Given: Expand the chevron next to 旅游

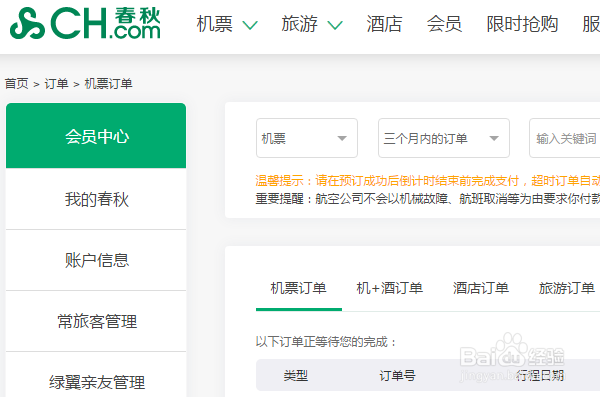Looking at the screenshot, I should (335, 25).
